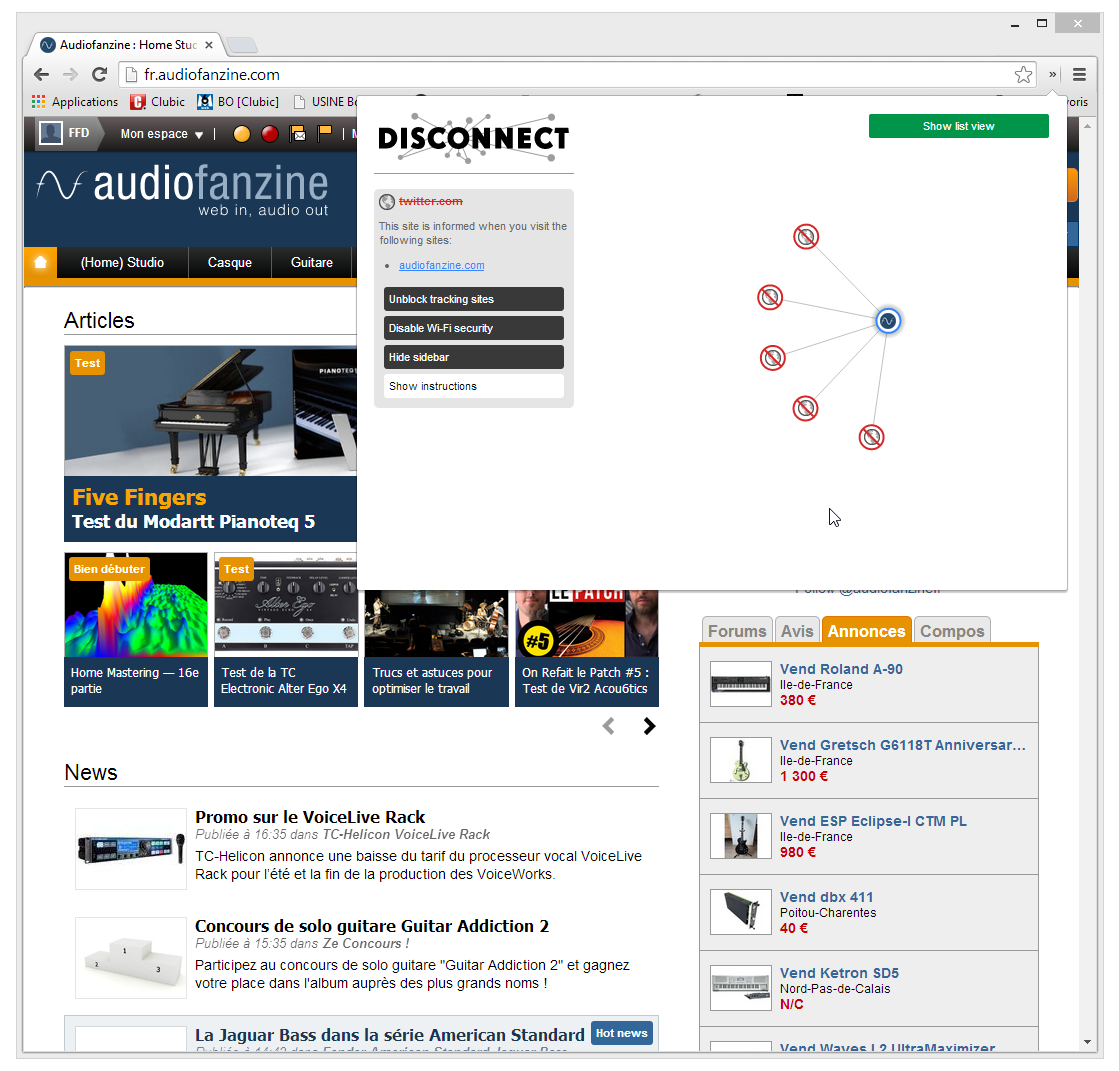The height and width of the screenshot is (1071, 1119).
Task: Click the lowest blocked tracker node
Action: pyautogui.click(x=871, y=437)
